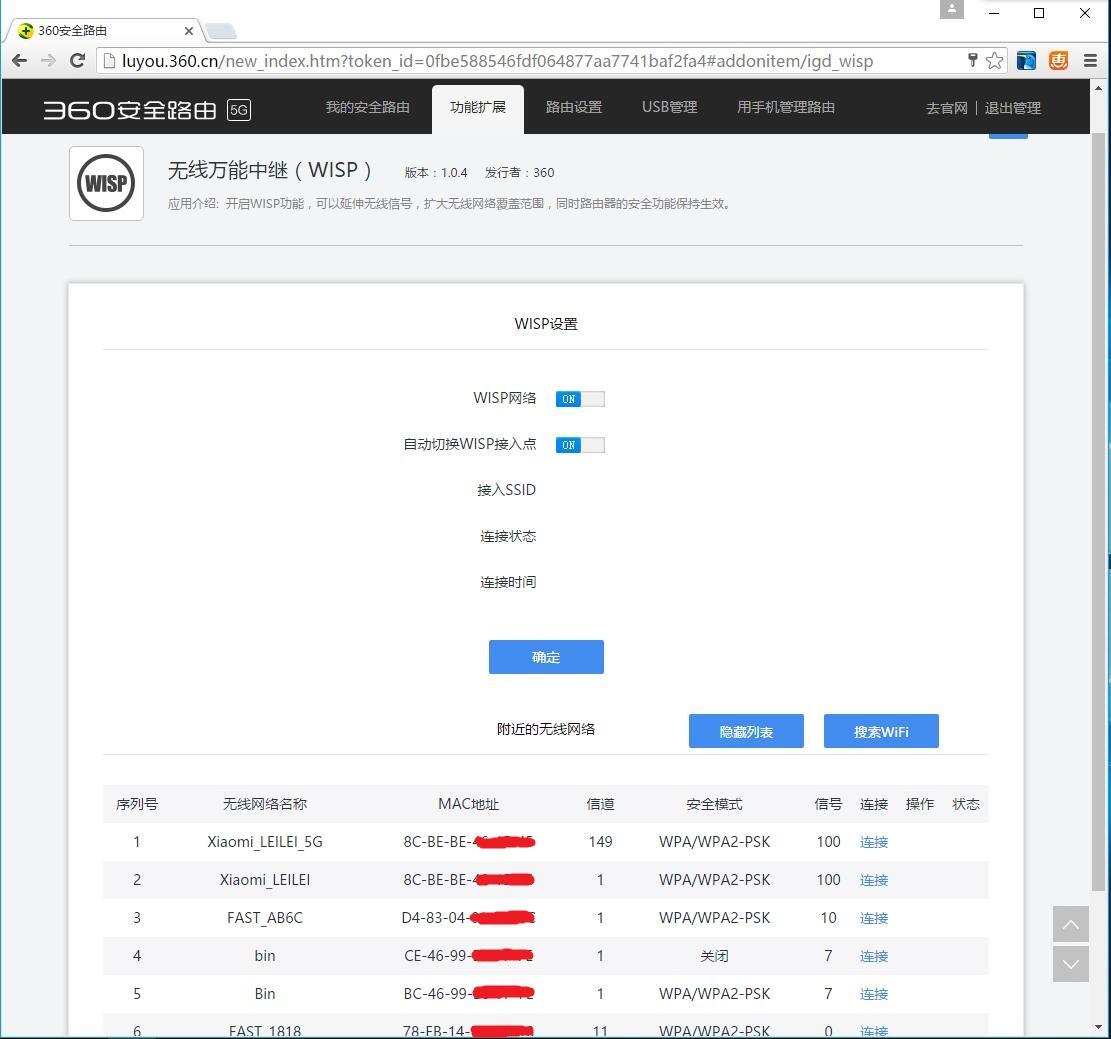Click the orange 惠 extension icon
The image size is (1111, 1039).
[x=1057, y=61]
